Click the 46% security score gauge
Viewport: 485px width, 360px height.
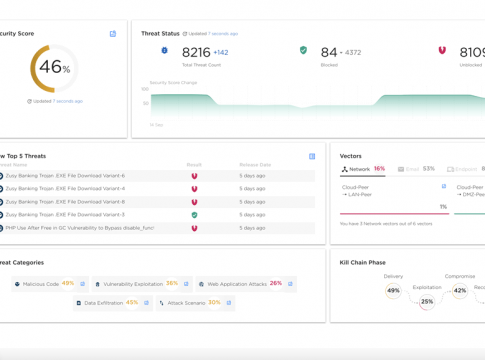pos(54,68)
